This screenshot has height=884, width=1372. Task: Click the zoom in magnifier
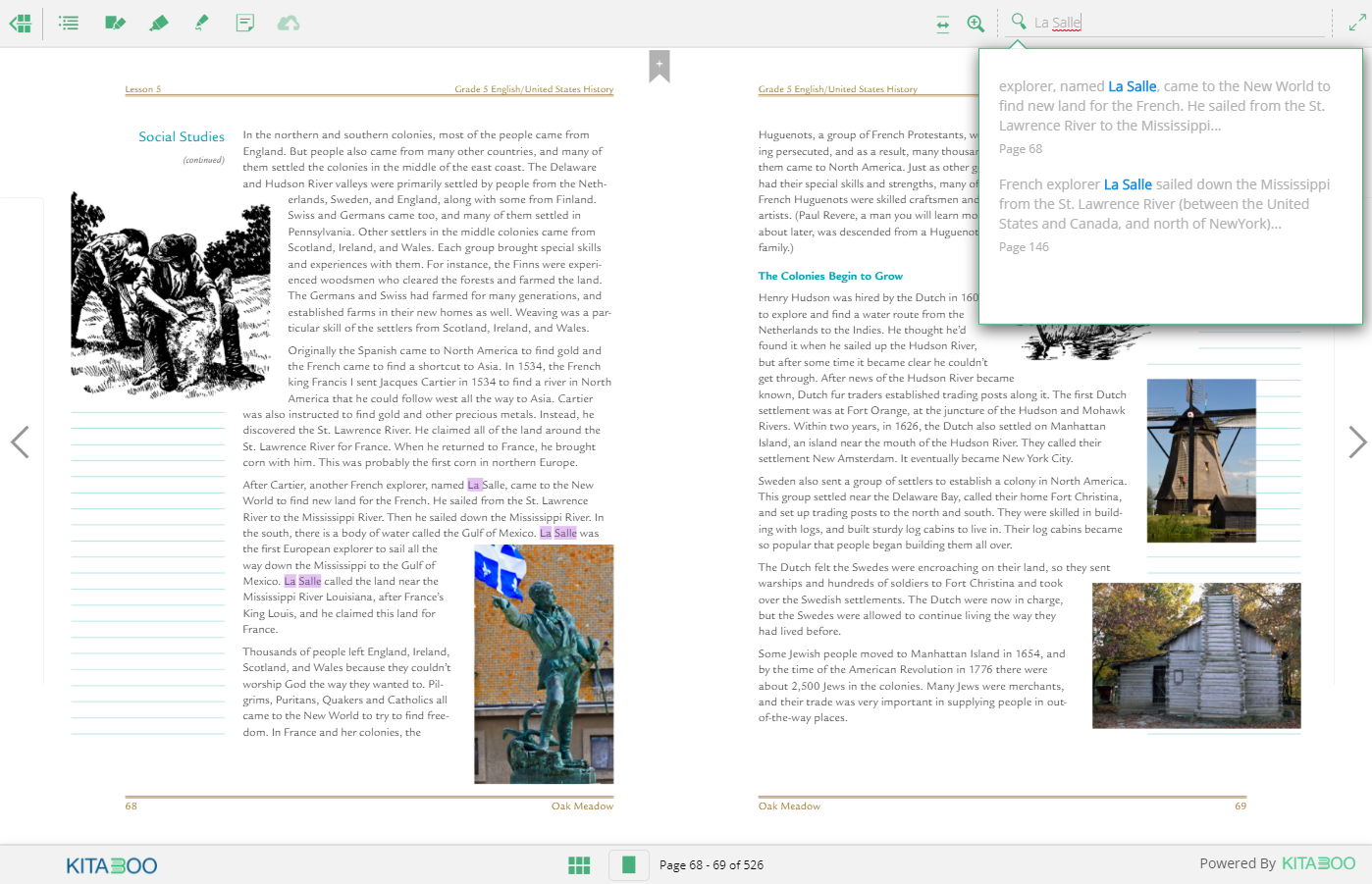pos(976,24)
